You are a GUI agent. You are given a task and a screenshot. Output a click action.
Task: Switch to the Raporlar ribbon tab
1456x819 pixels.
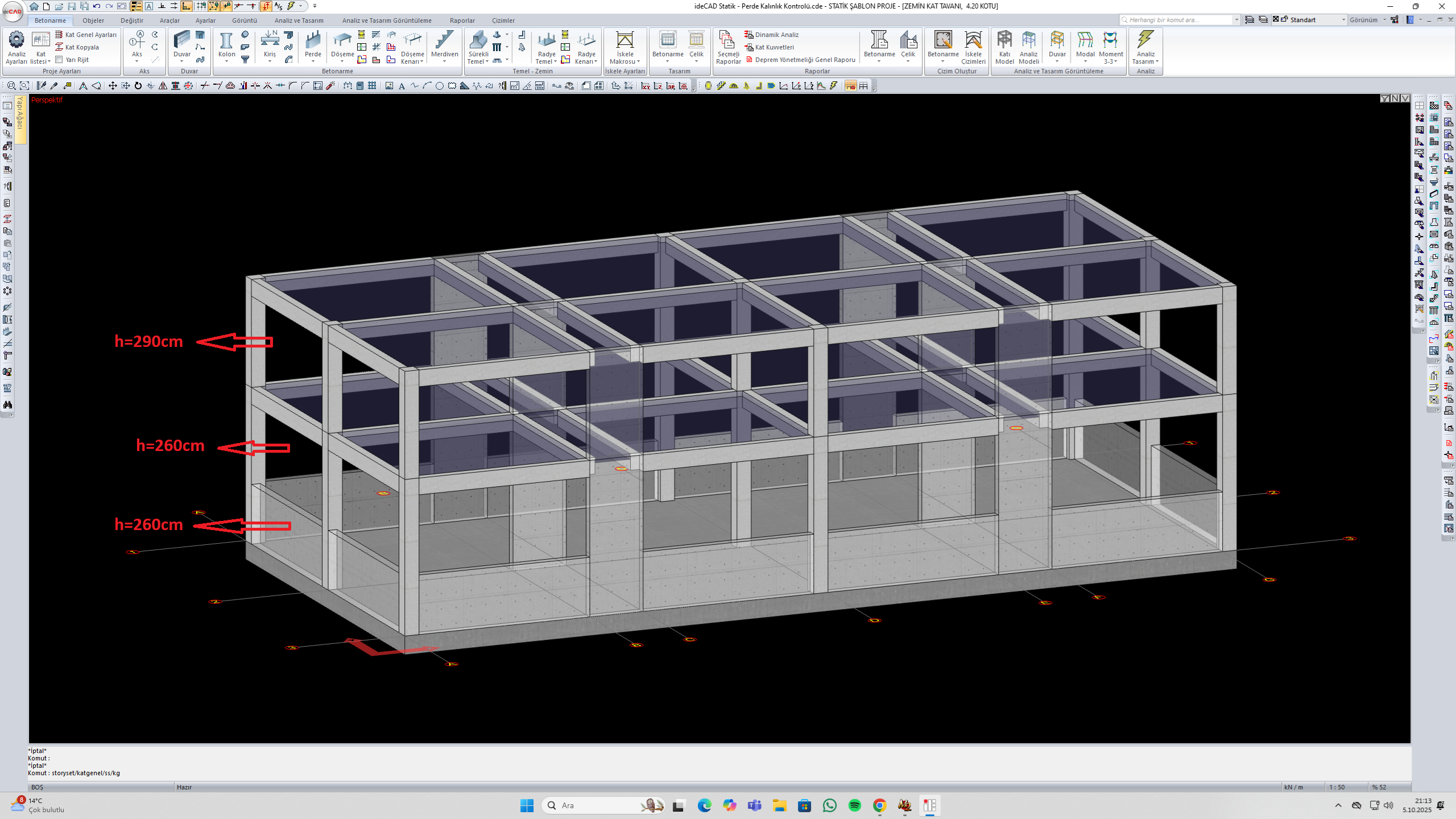point(462,20)
